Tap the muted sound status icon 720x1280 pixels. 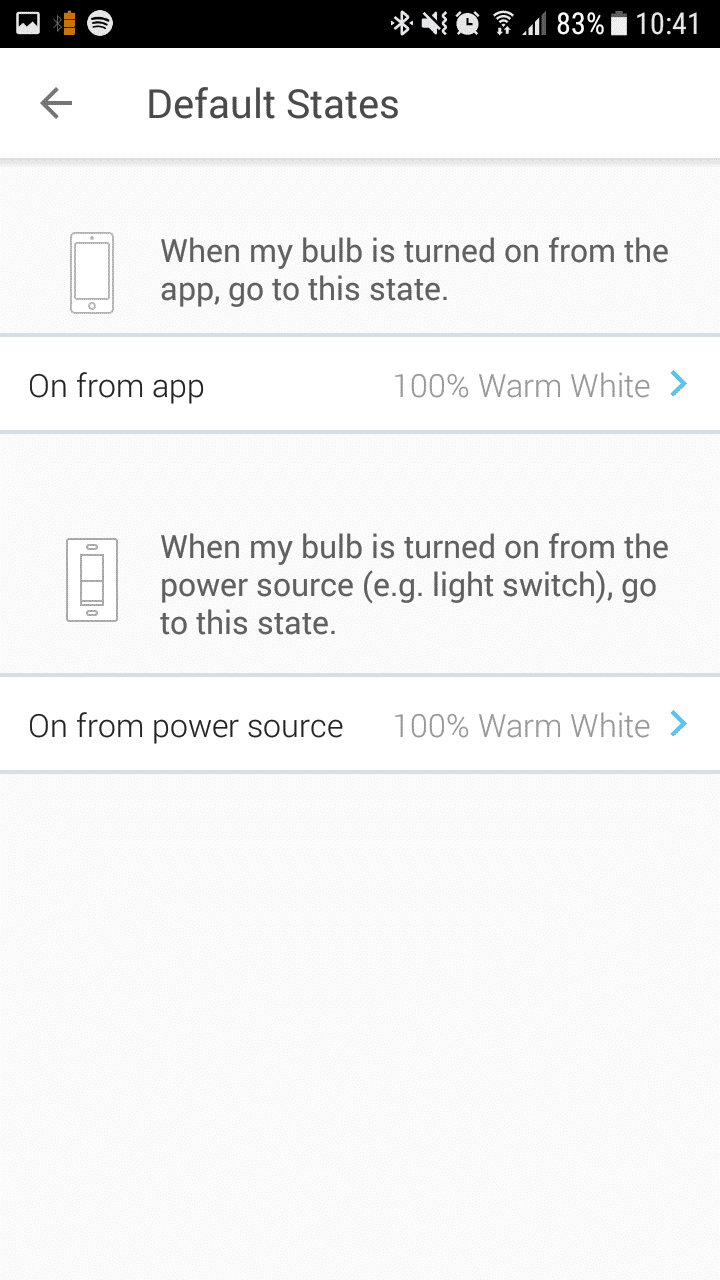coord(434,23)
